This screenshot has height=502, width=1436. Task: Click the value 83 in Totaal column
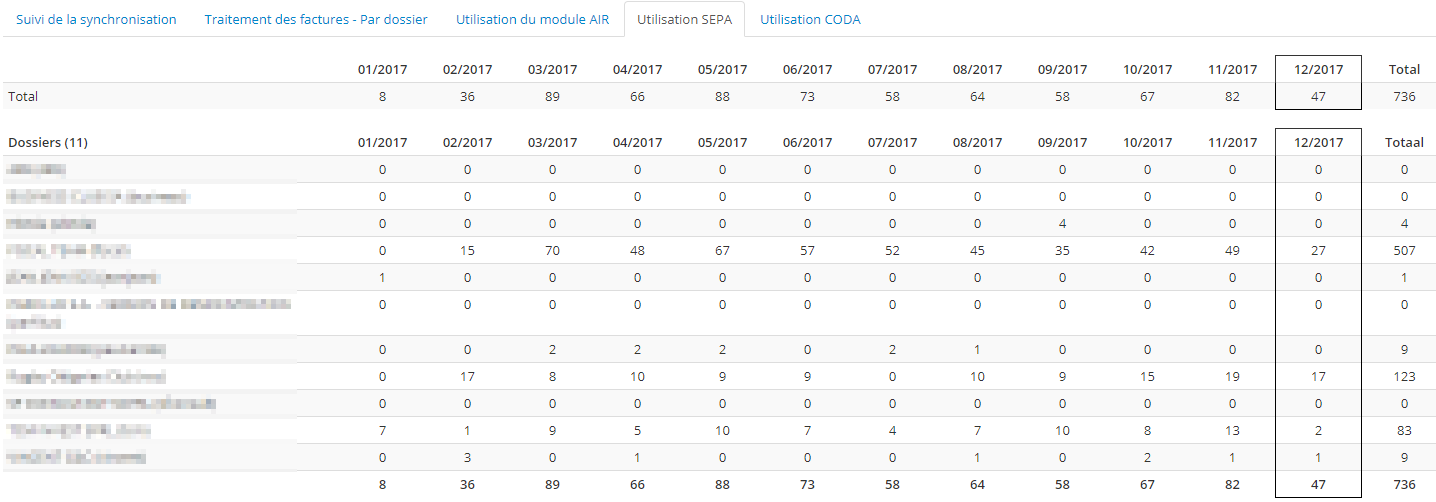(1404, 430)
